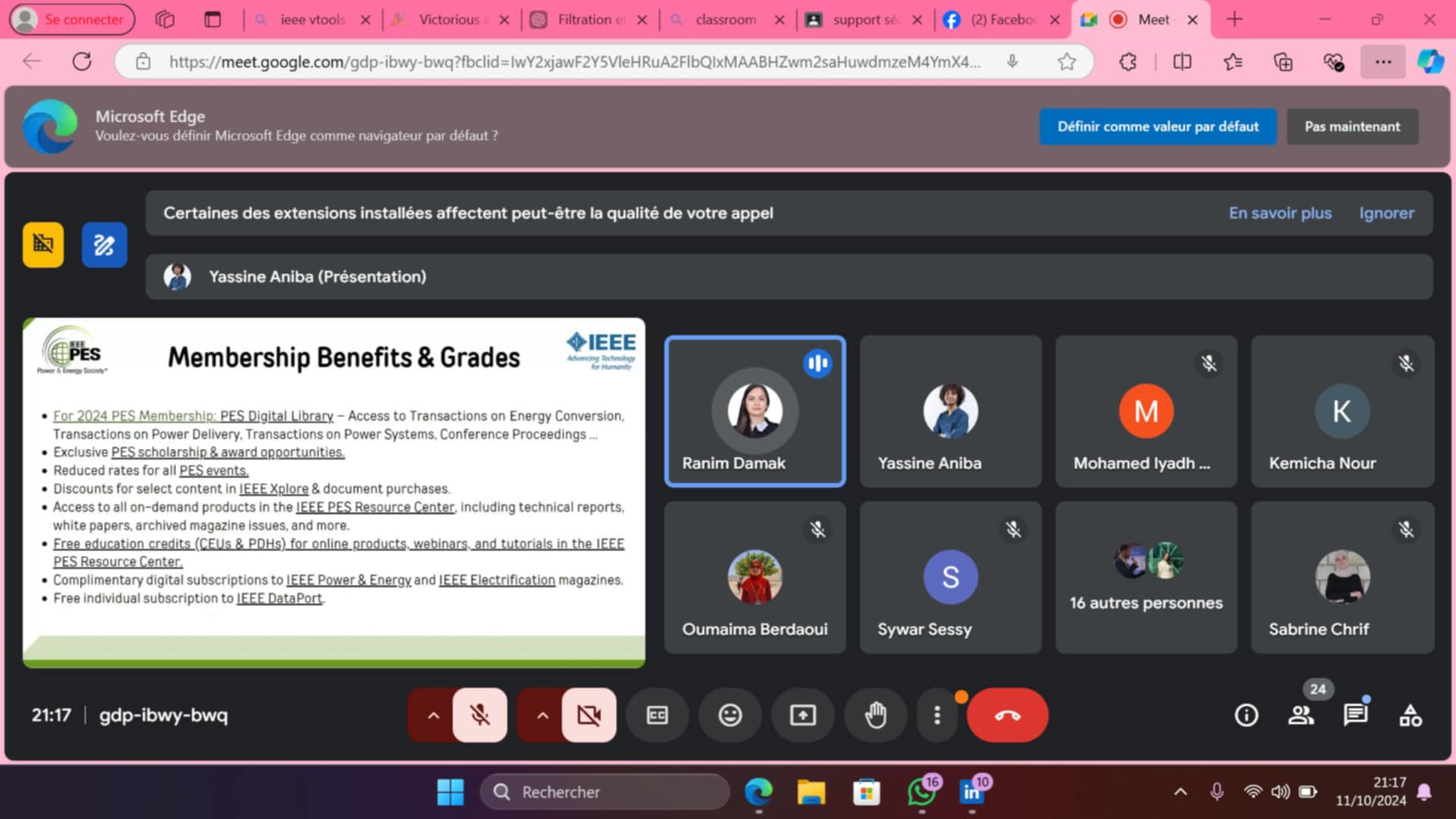This screenshot has width=1456, height=819.
Task: Dismiss extension warning with Ignorer
Action: coord(1386,213)
